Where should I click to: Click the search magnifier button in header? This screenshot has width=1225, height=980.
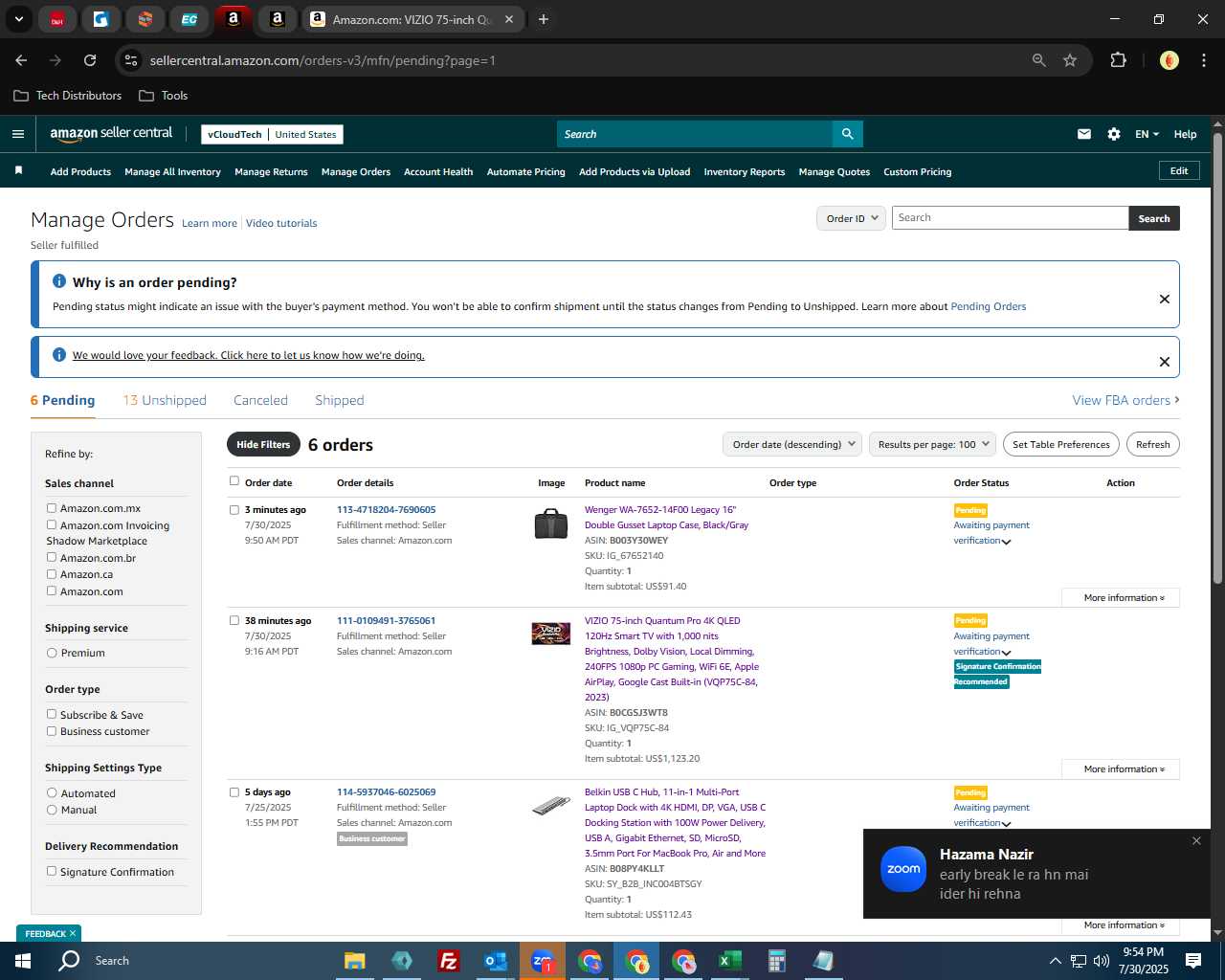pyautogui.click(x=847, y=134)
